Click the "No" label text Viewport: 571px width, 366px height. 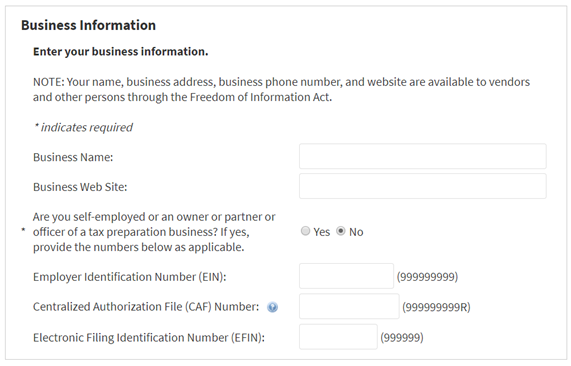(356, 232)
